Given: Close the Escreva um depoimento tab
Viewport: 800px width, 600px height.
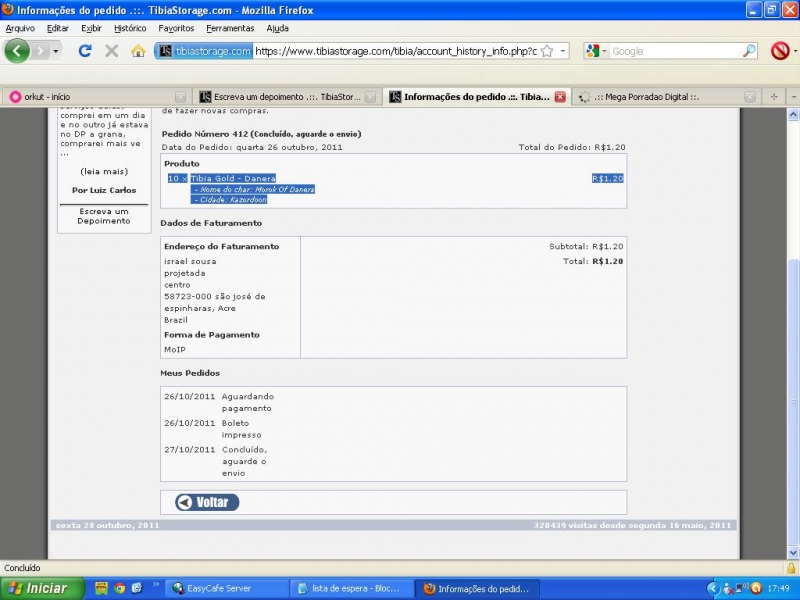Looking at the screenshot, I should tap(371, 96).
